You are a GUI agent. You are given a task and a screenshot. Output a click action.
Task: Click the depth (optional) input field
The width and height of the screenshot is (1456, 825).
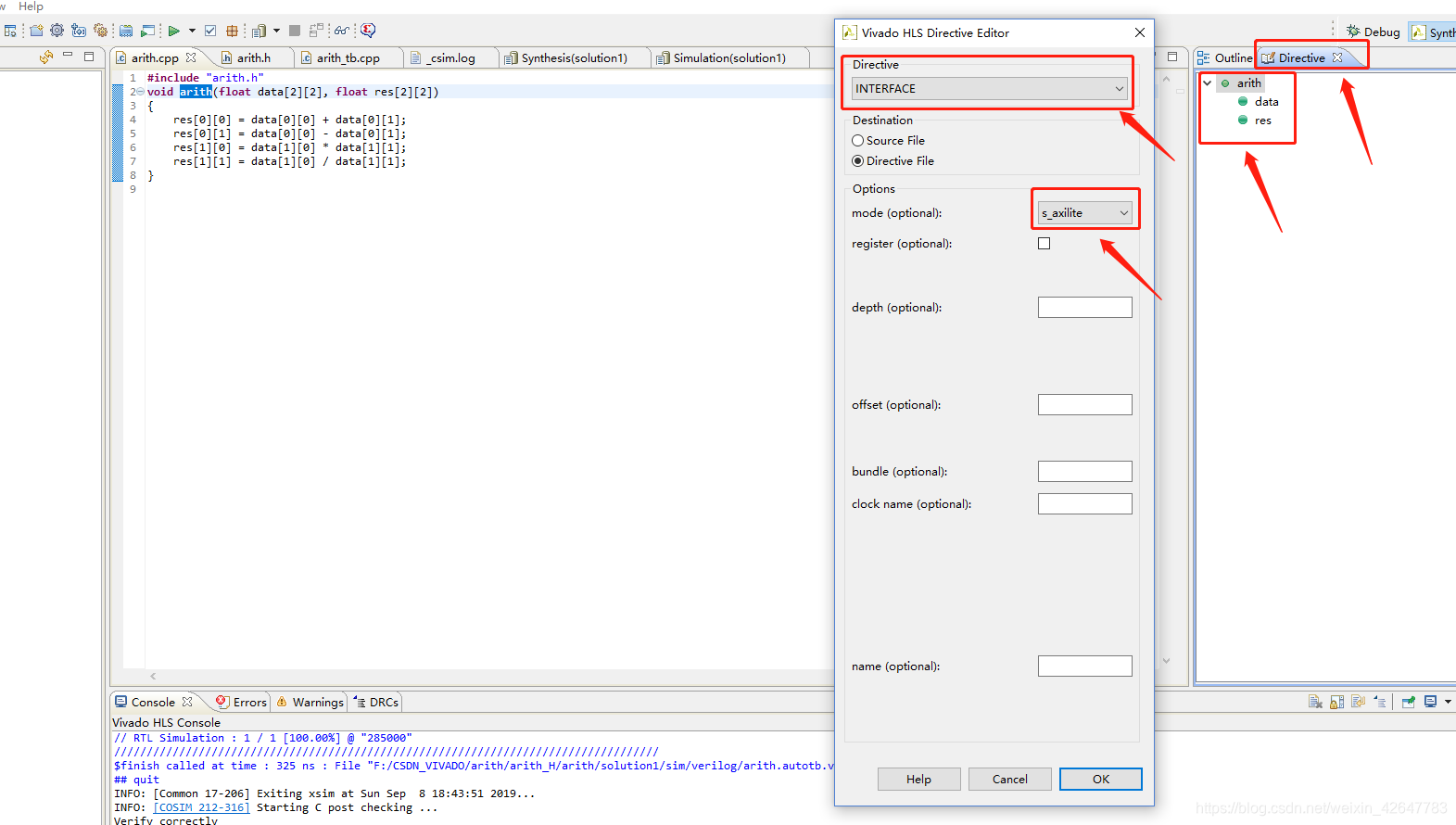pyautogui.click(x=1085, y=307)
